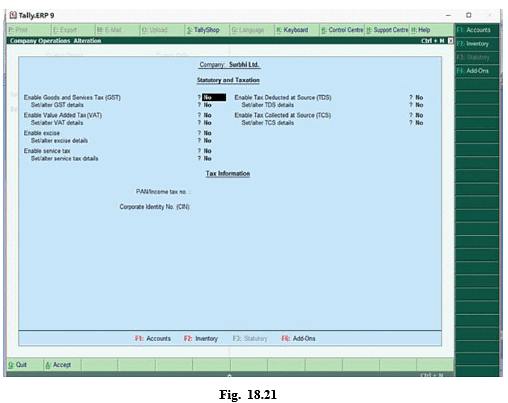Viewport: 508px width, 403px height.
Task: Click F2: Inventory in right sidebar
Action: [x=477, y=44]
